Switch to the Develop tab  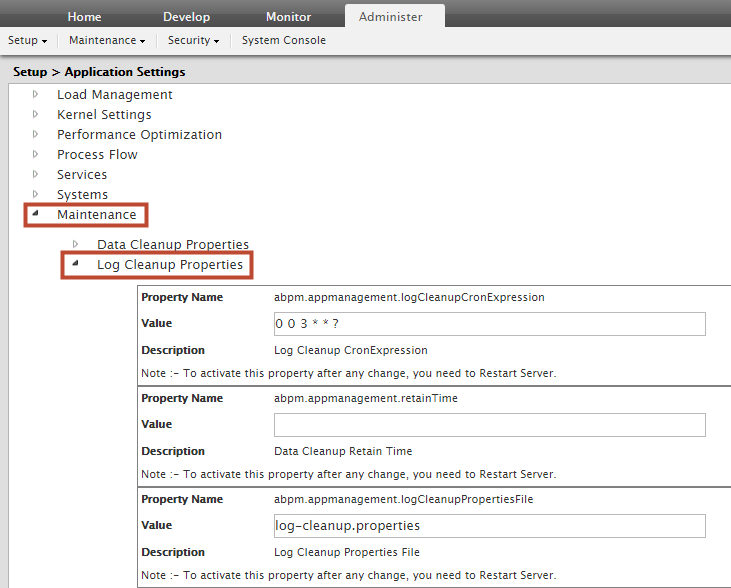tap(185, 17)
